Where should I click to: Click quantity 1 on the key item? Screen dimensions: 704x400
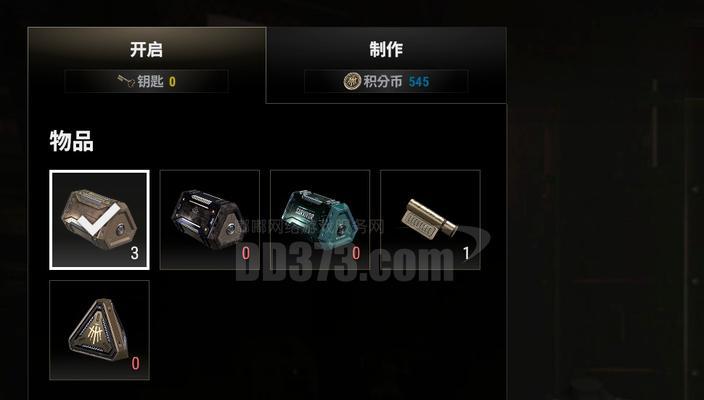[466, 254]
